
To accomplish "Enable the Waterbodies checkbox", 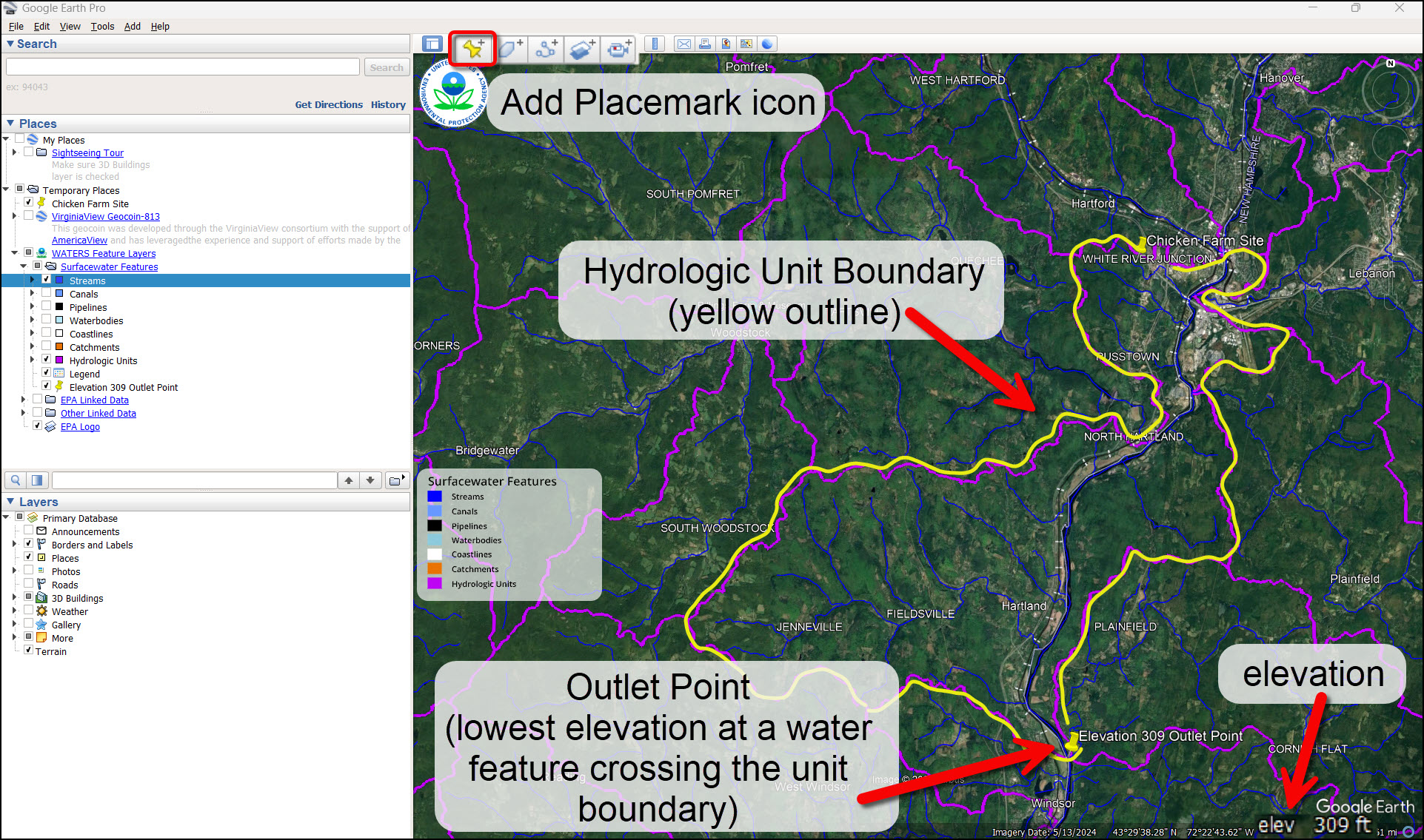I will coord(47,320).
